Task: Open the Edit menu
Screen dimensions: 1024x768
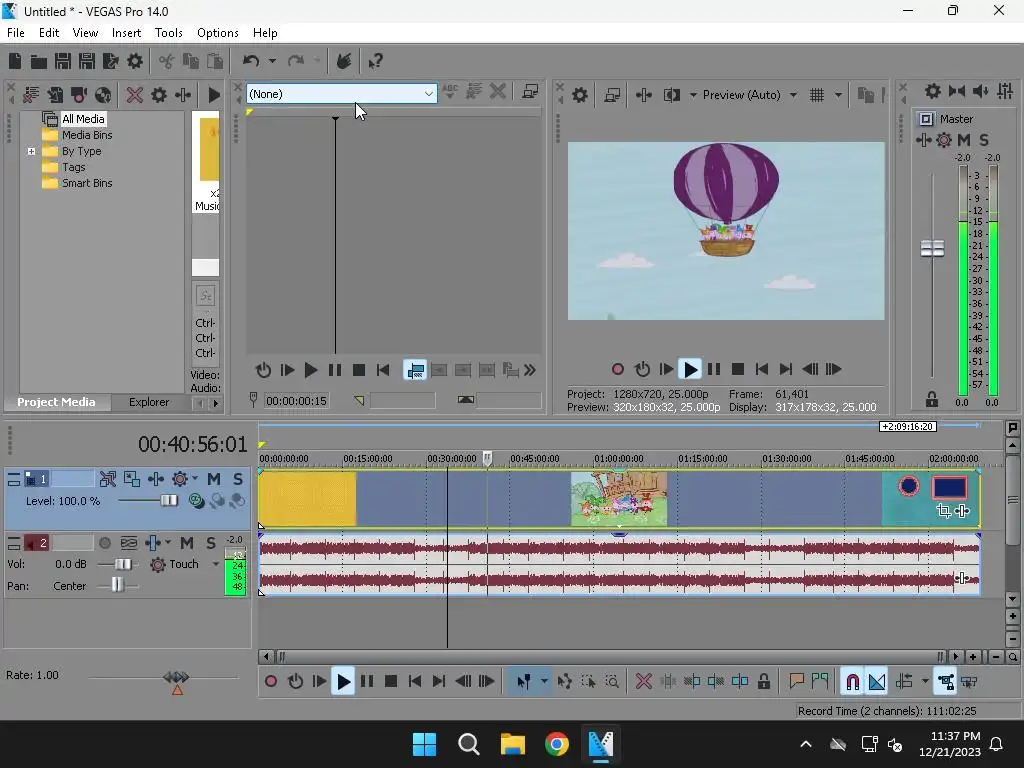Action: 49,33
